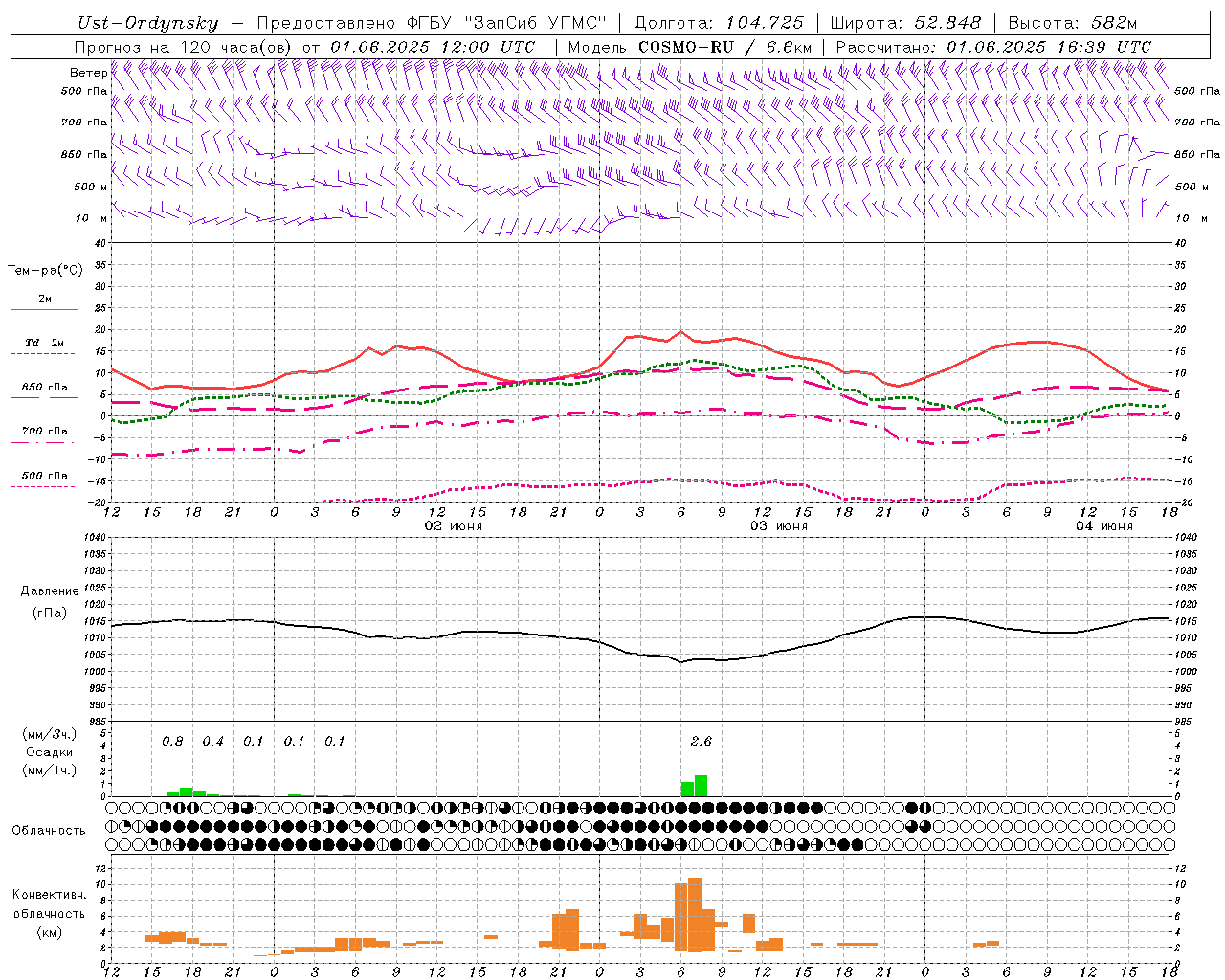
Task: Click the '(км)' unit under convective cloudiness
Action: pyautogui.click(x=50, y=932)
